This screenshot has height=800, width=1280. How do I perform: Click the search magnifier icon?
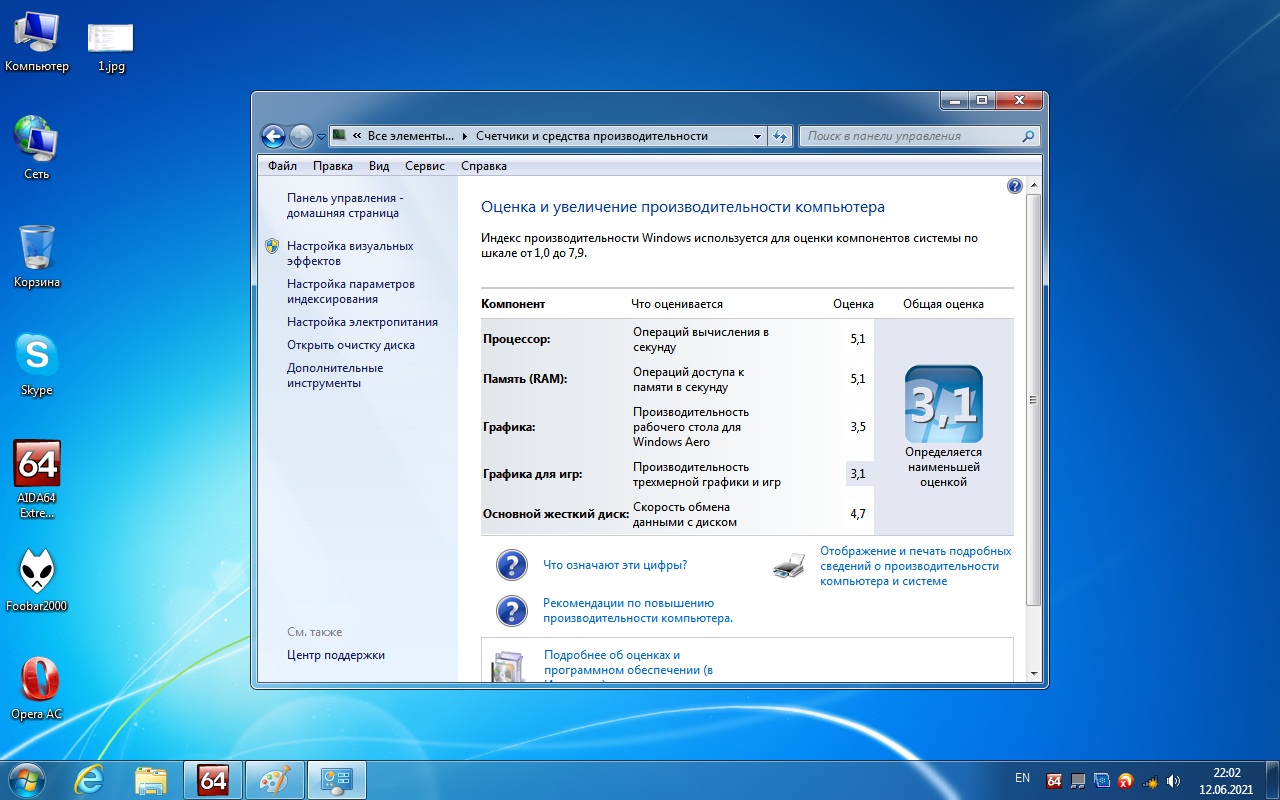tap(1027, 136)
